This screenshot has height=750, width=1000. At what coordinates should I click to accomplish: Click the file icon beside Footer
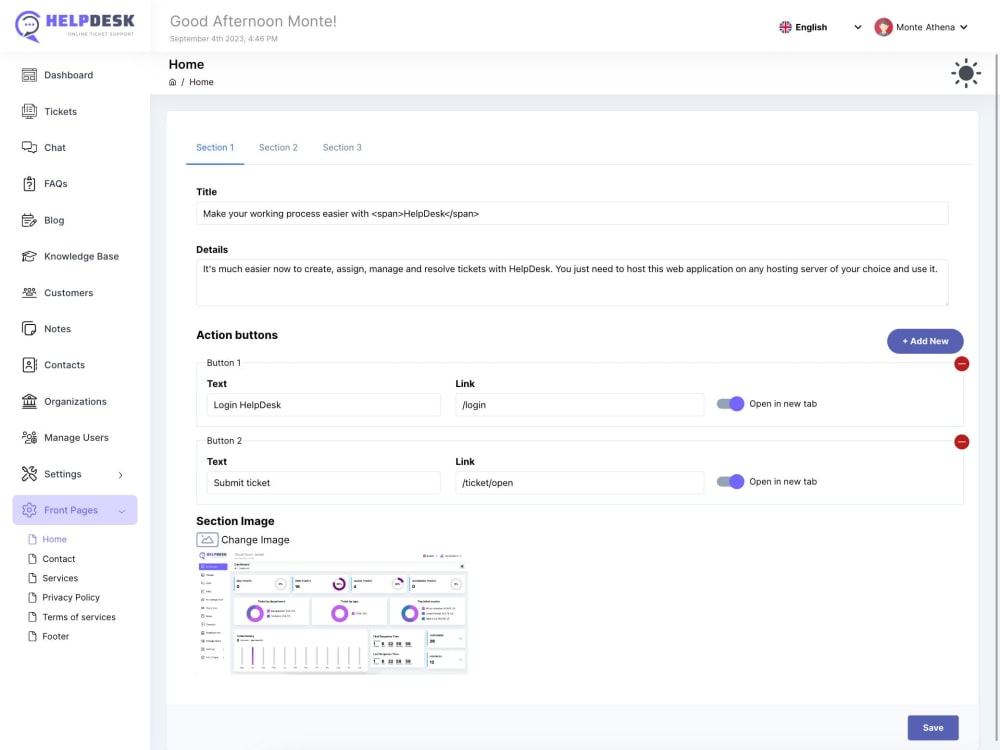pos(33,636)
